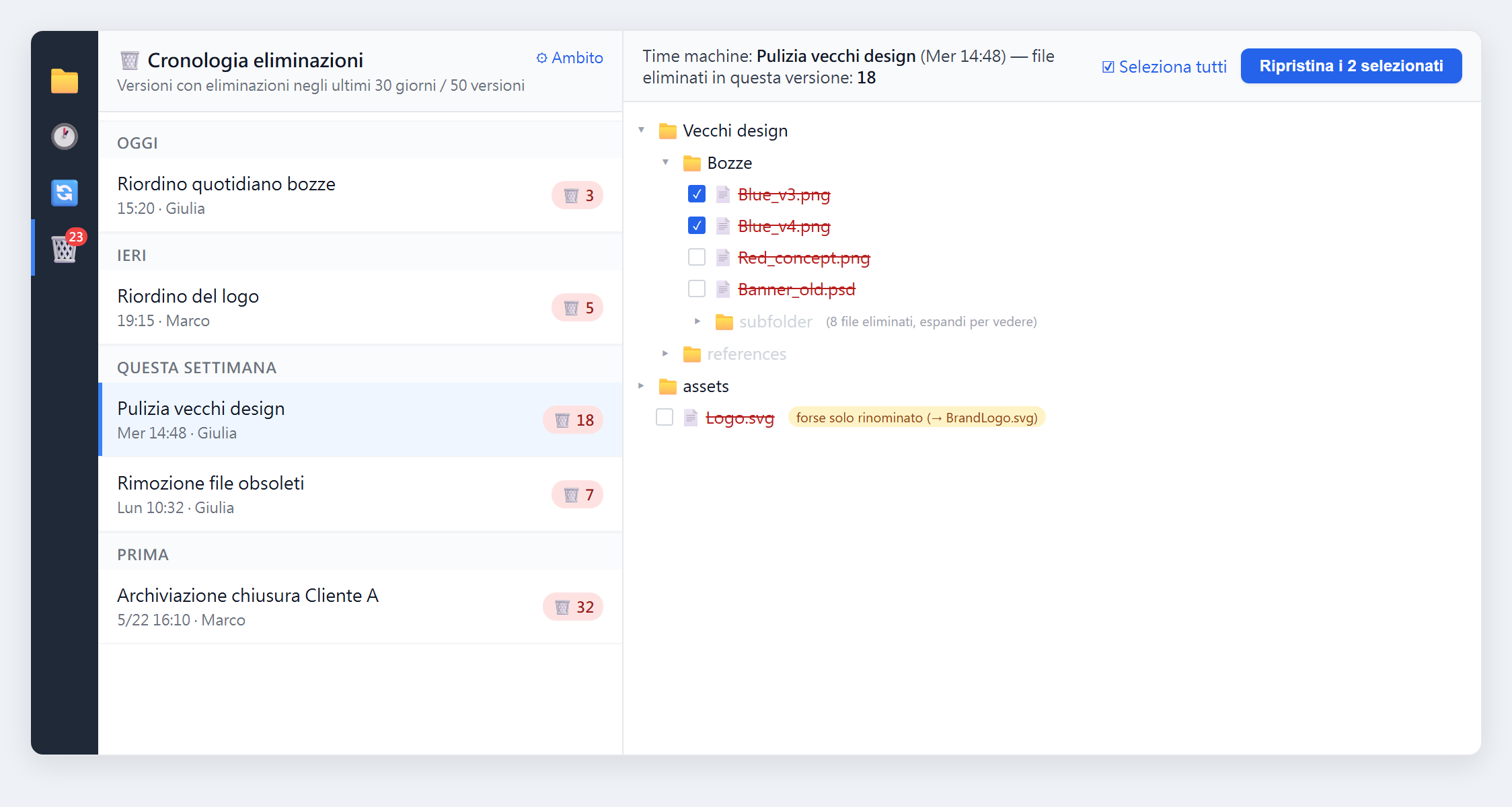Open the trash icon with 23 badge
Viewport: 1512px width, 807px height.
click(x=65, y=248)
